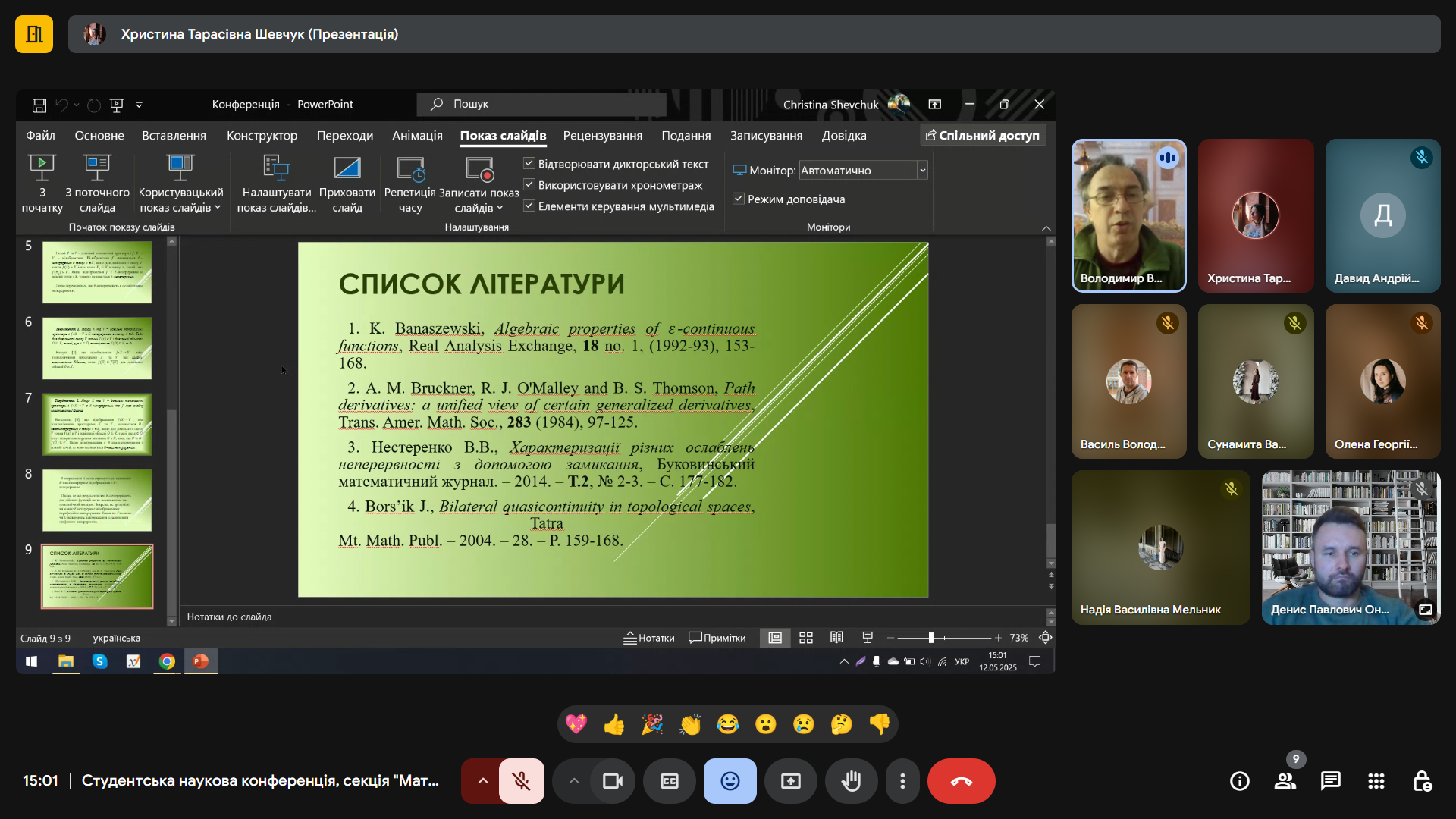
Task: Expand audio settings arrow beside microphone
Action: tap(482, 781)
